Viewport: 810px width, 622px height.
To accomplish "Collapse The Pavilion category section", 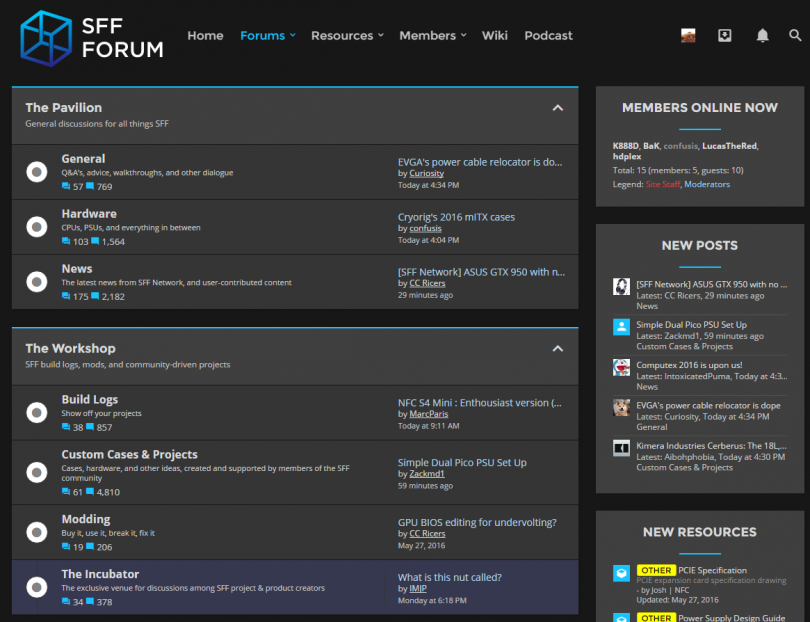I will (x=558, y=108).
